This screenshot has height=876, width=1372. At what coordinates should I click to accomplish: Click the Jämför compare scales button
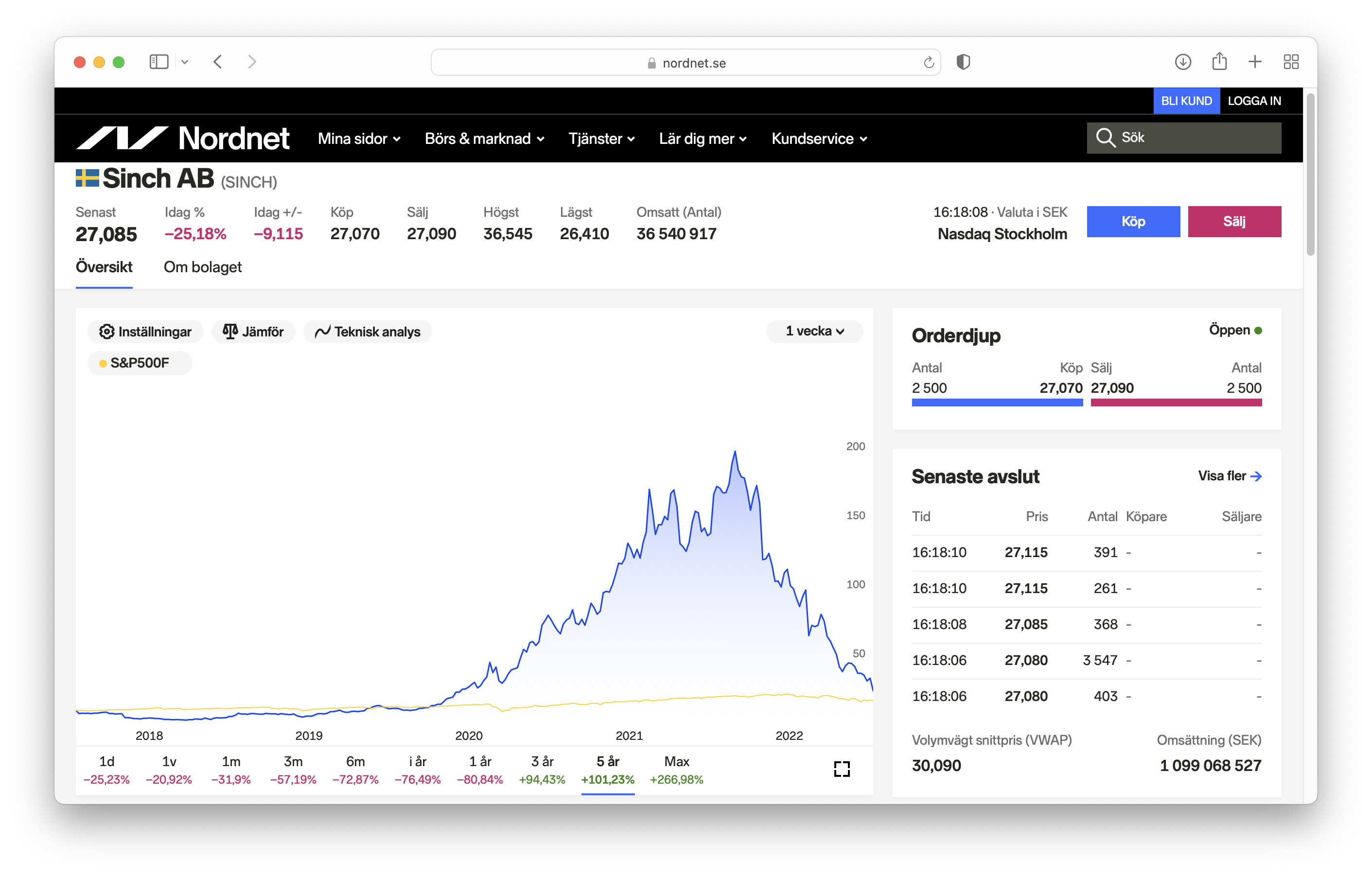(253, 332)
